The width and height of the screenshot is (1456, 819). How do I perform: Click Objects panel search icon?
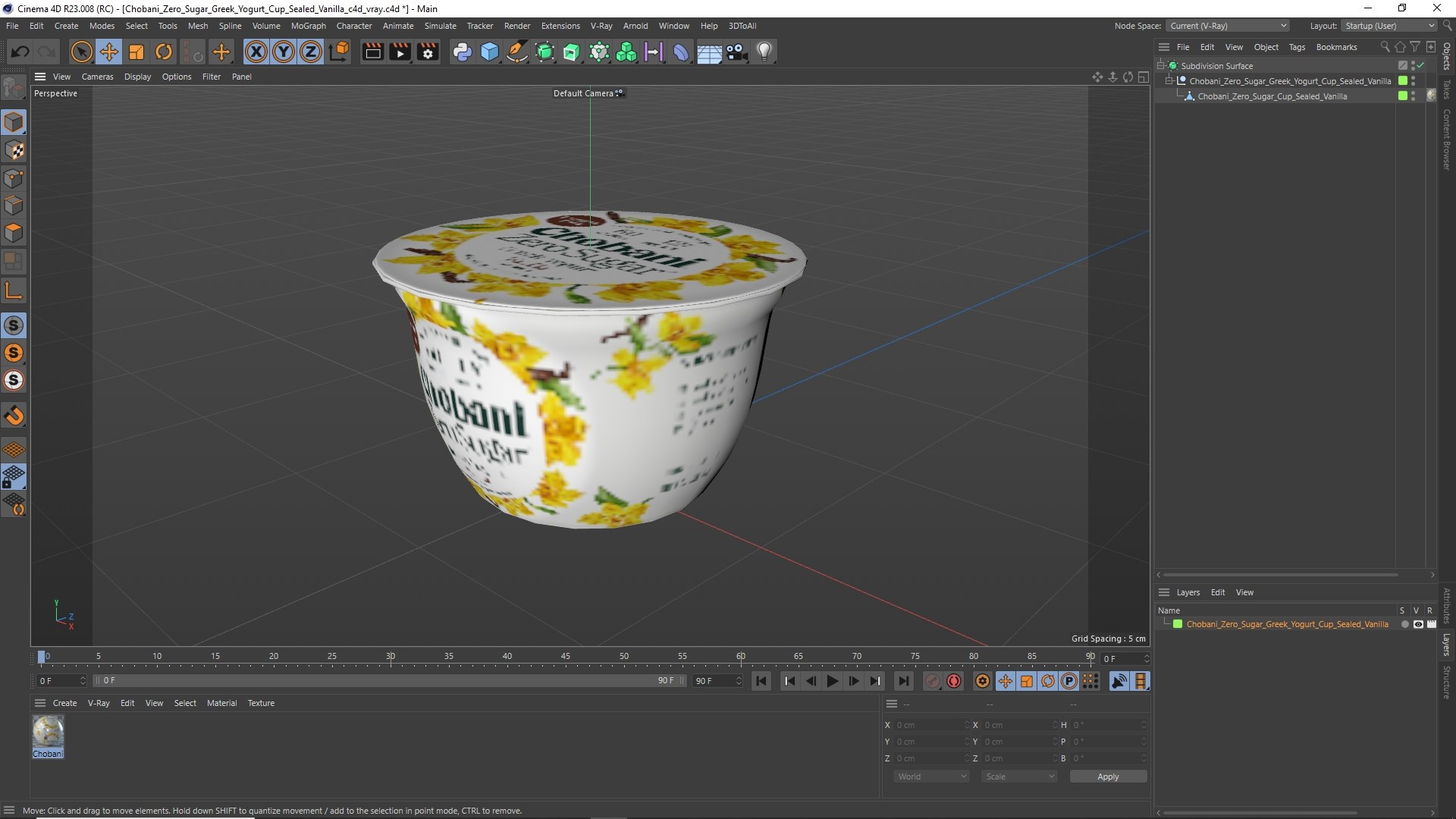point(1385,47)
